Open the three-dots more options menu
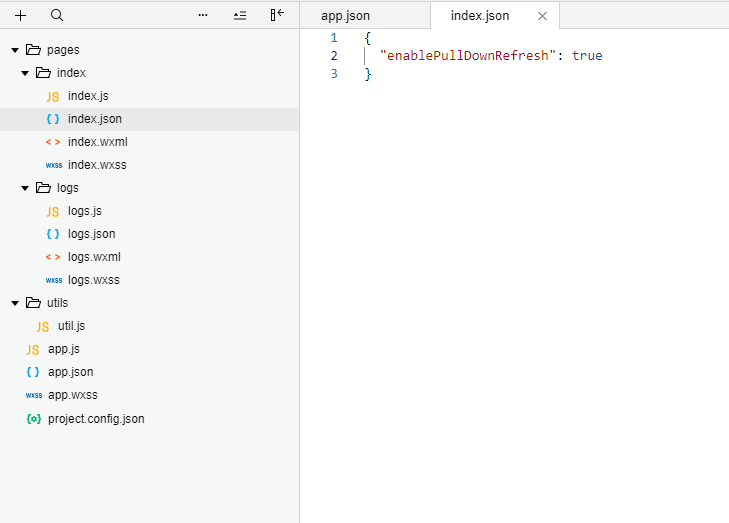This screenshot has height=523, width=729. (x=203, y=16)
